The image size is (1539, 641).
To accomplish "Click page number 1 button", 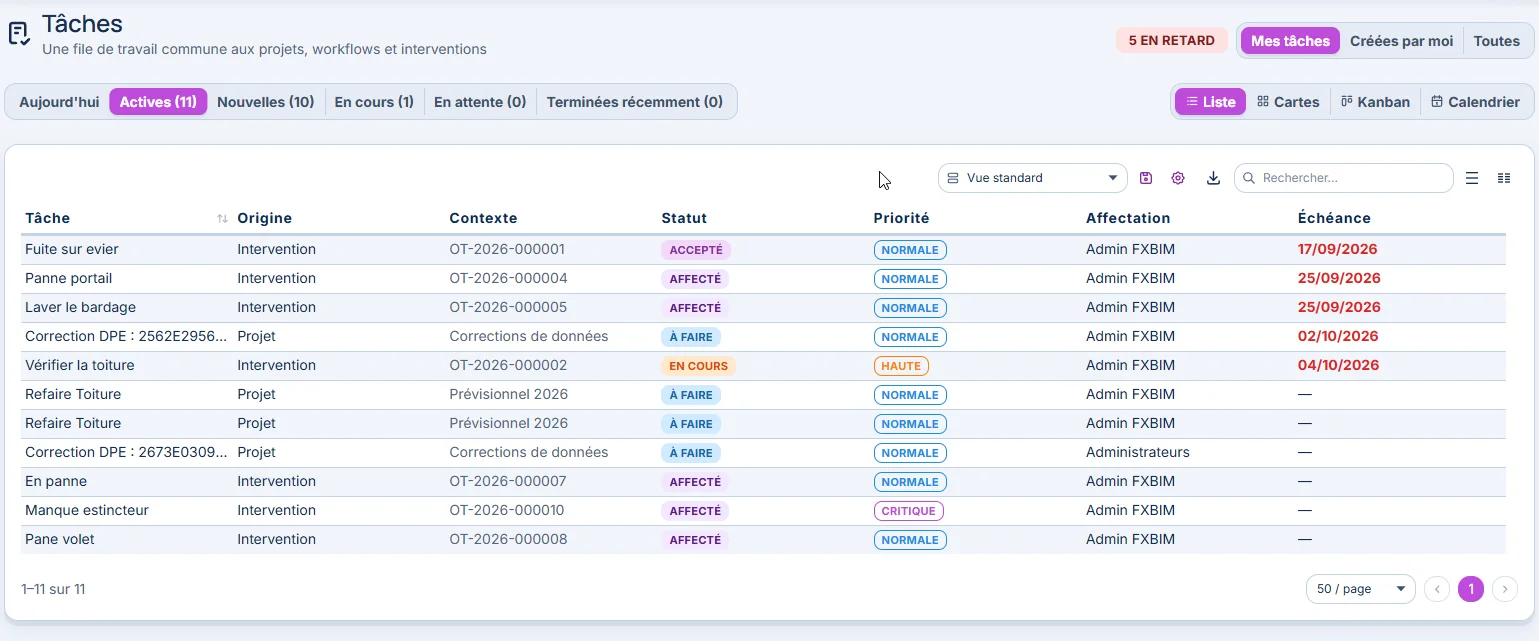I will (x=1471, y=589).
